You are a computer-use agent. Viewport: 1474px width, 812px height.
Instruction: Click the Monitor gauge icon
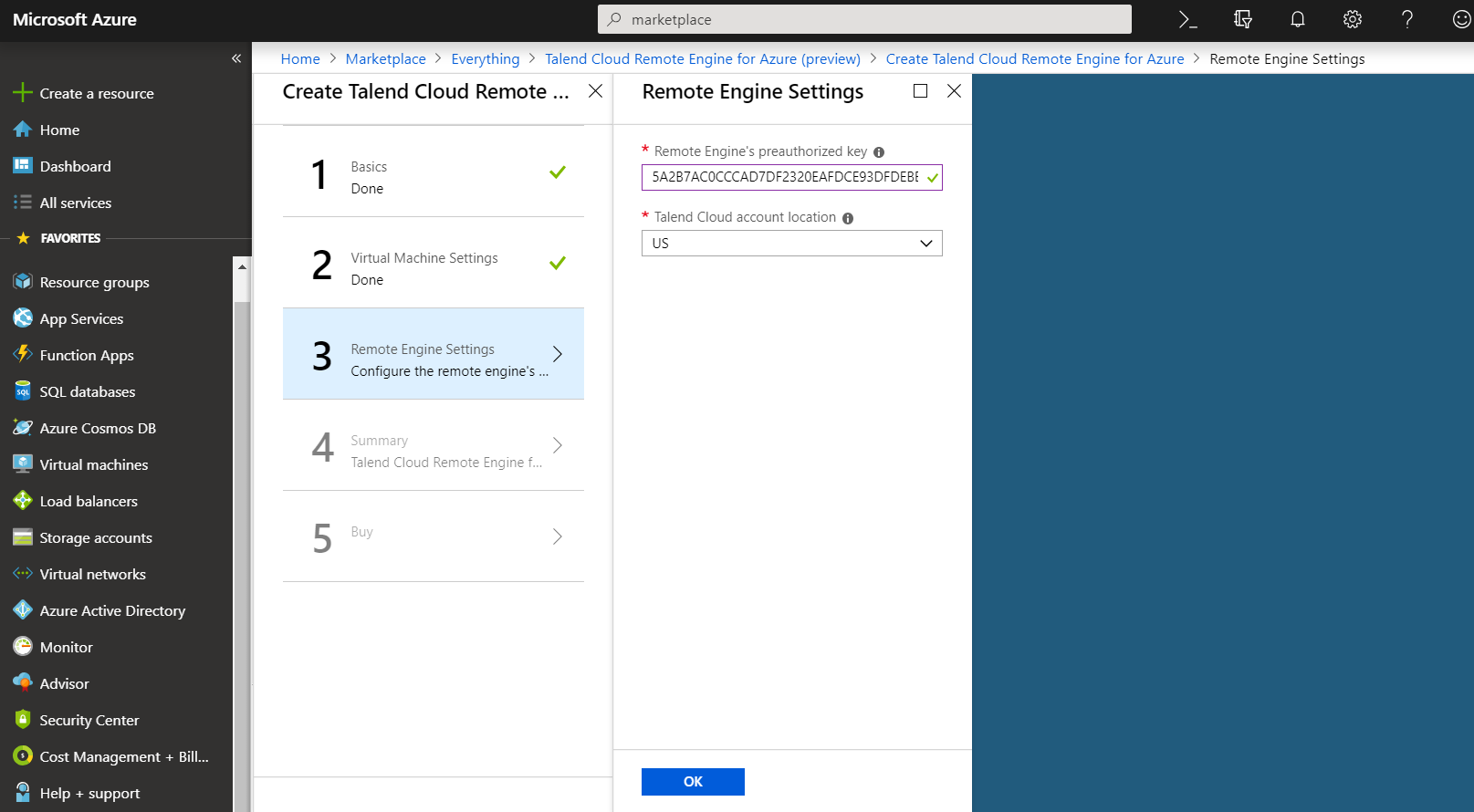pyautogui.click(x=23, y=647)
